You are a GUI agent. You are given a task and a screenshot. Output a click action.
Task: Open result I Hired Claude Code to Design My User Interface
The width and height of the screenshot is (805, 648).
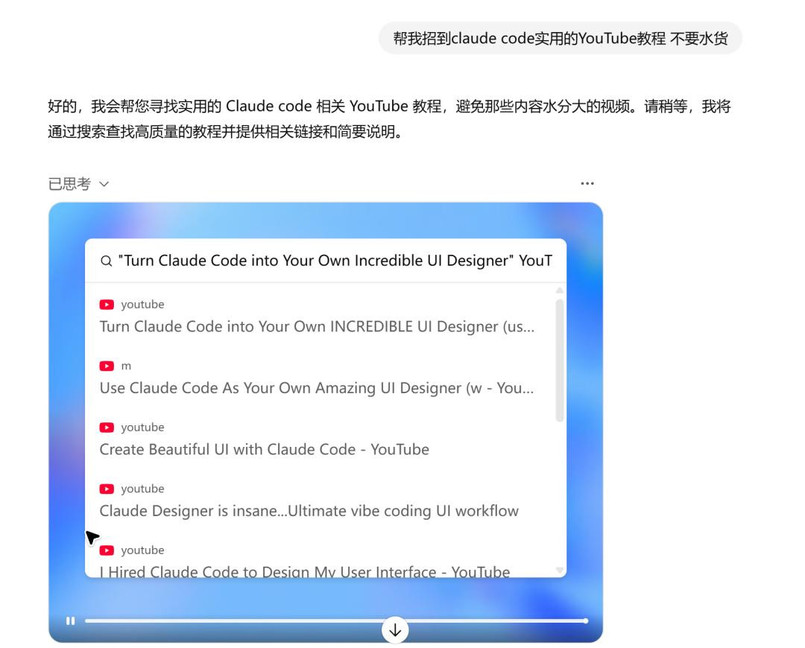coord(305,571)
